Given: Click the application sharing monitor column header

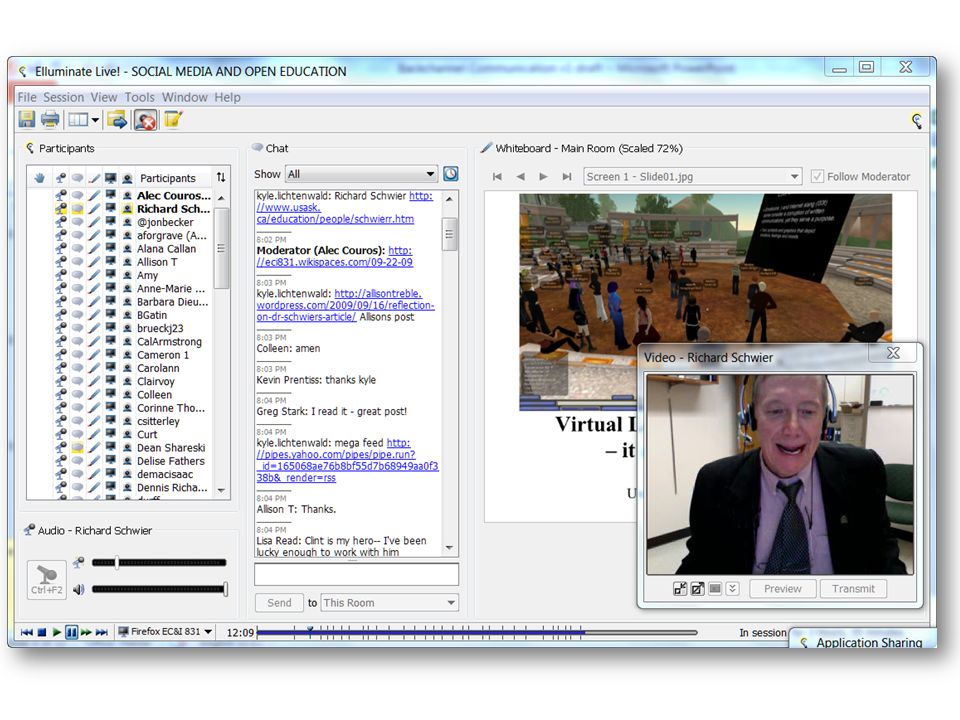Looking at the screenshot, I should [x=110, y=178].
